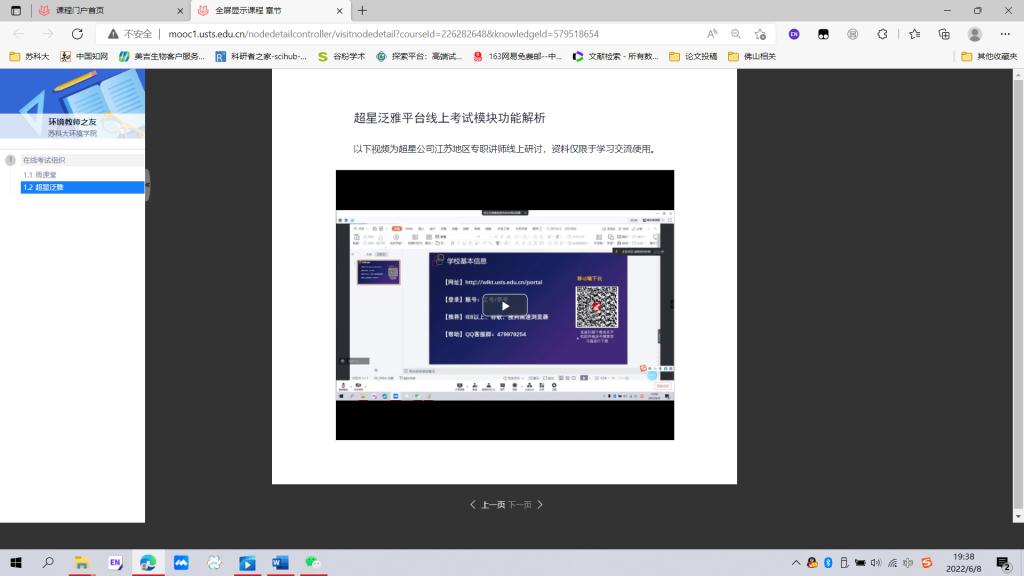Collapse the course sidebar handle
The width and height of the screenshot is (1024, 576).
tap(148, 185)
